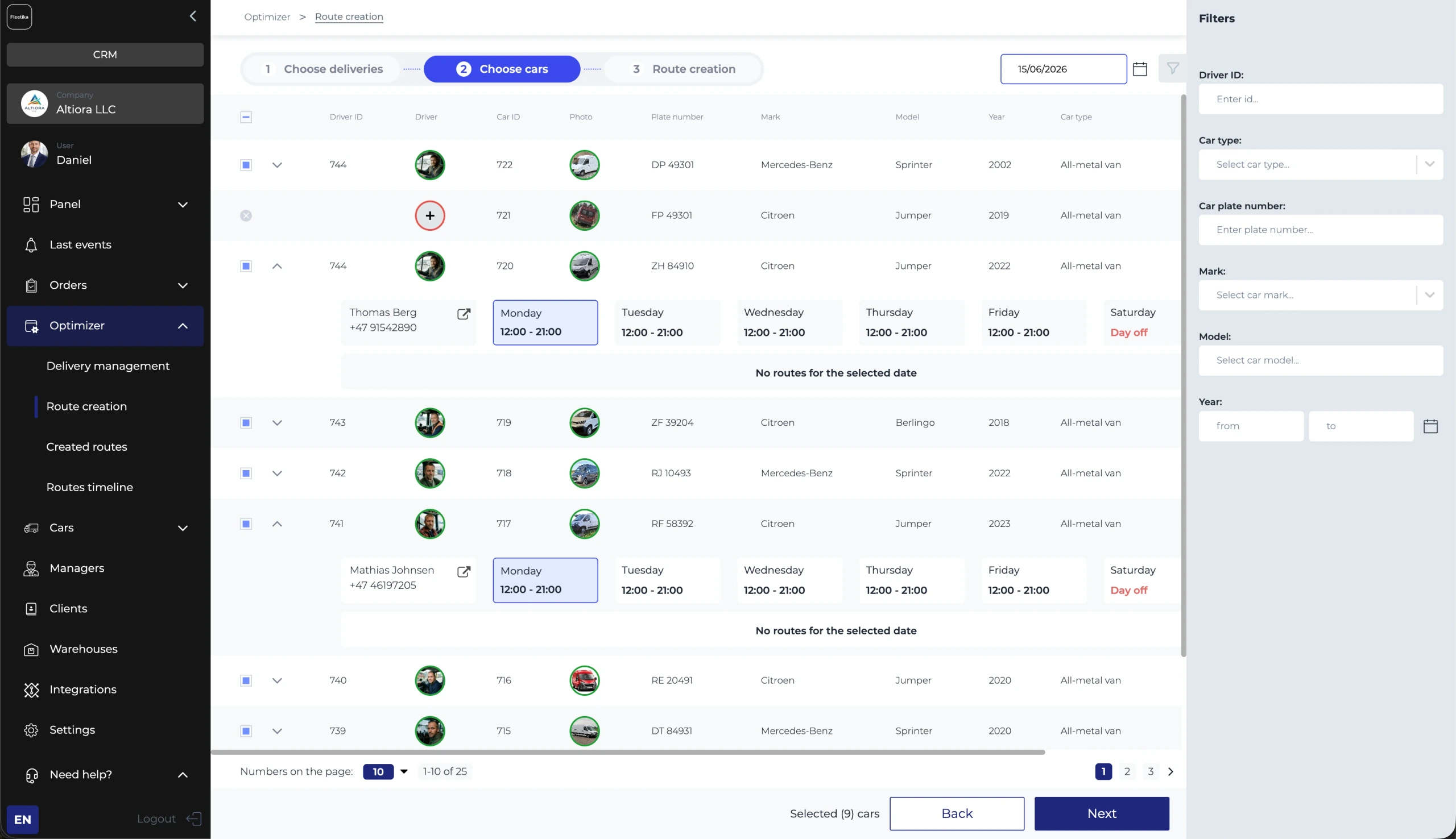This screenshot has height=839, width=1456.
Task: Switch language with the EN button
Action: 23,820
